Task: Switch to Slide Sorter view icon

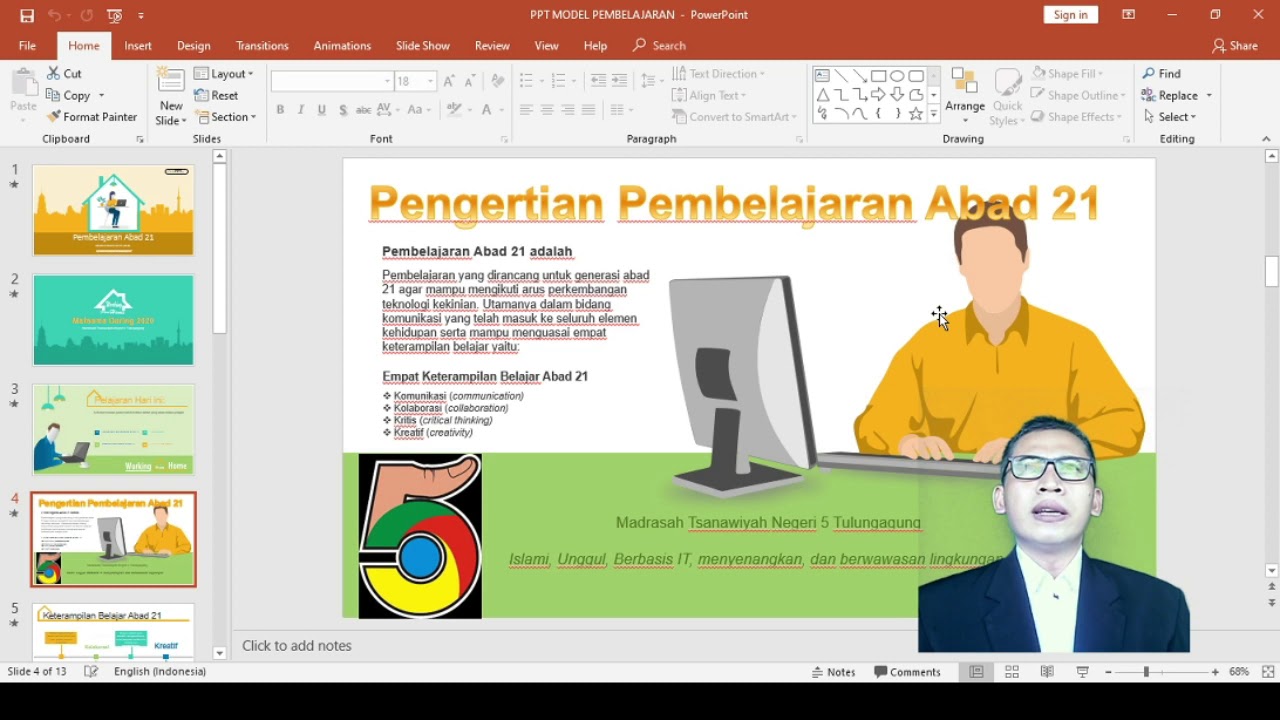Action: [1012, 672]
